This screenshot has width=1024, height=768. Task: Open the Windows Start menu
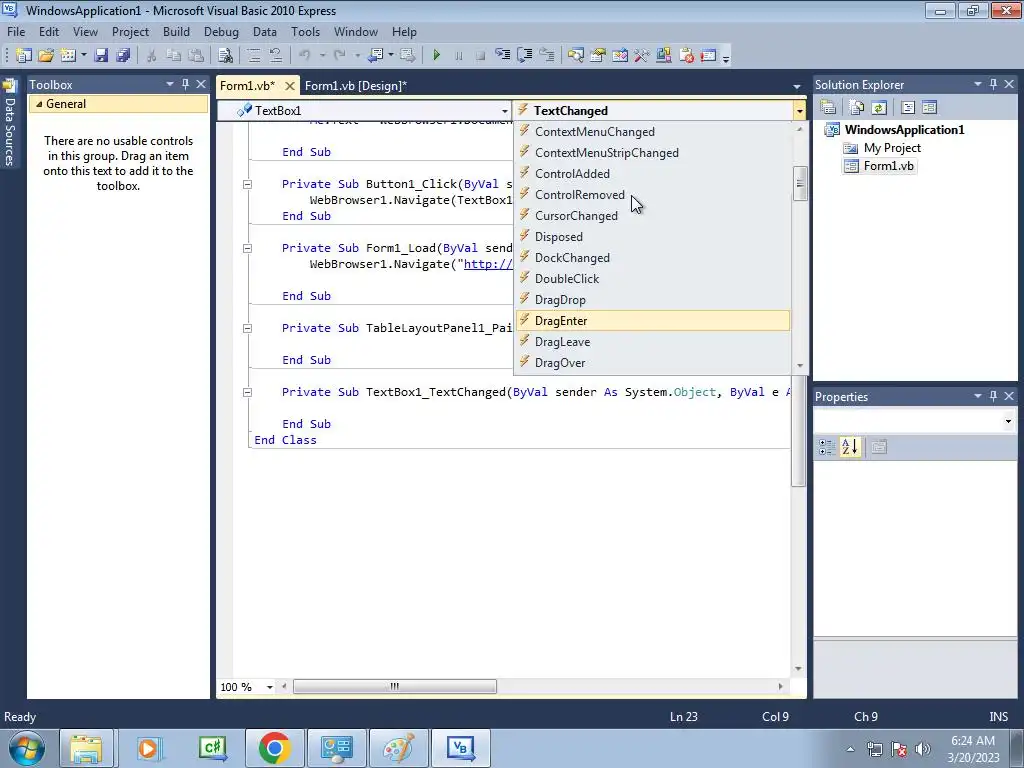(x=25, y=748)
